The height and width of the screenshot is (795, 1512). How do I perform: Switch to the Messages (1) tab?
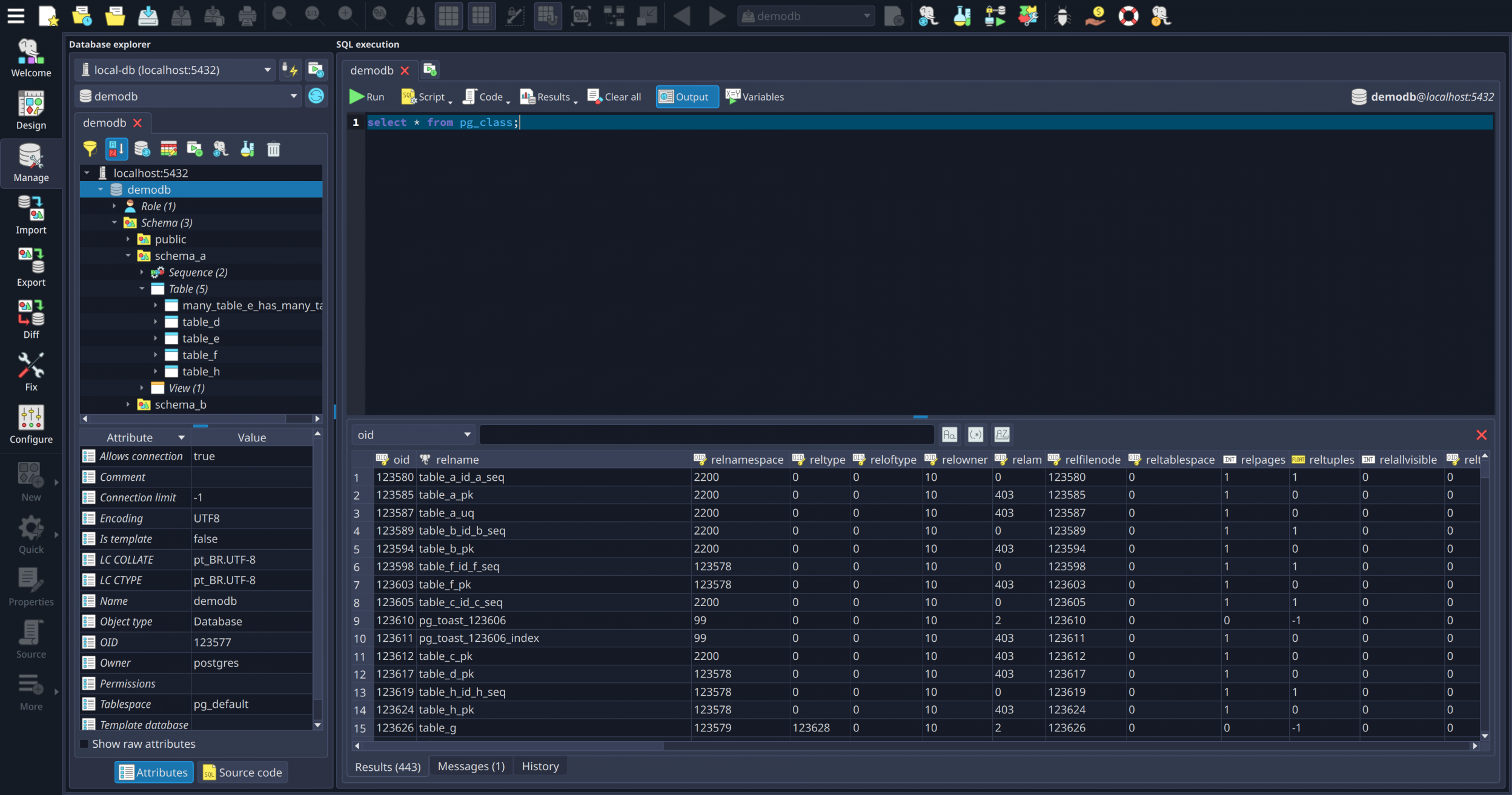471,767
